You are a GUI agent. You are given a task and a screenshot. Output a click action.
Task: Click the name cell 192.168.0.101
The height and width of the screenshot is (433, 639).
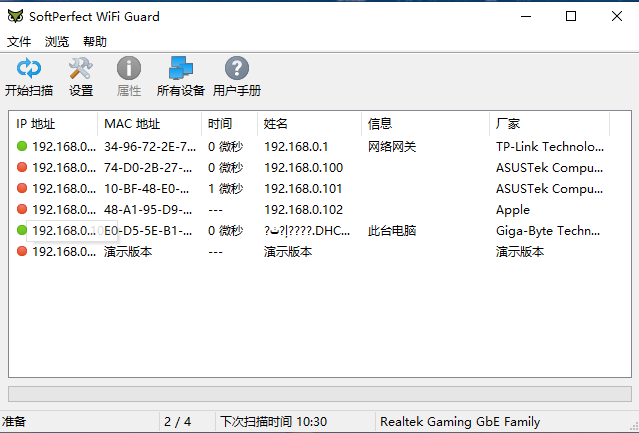(x=303, y=189)
